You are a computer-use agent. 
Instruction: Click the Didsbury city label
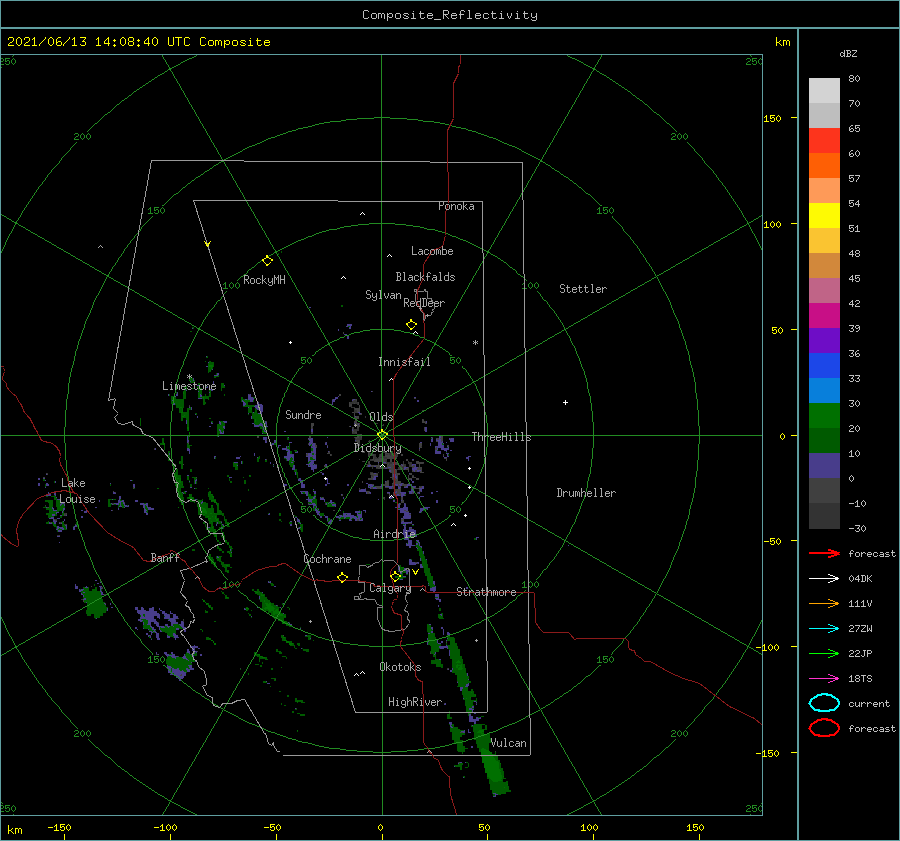coord(378,448)
